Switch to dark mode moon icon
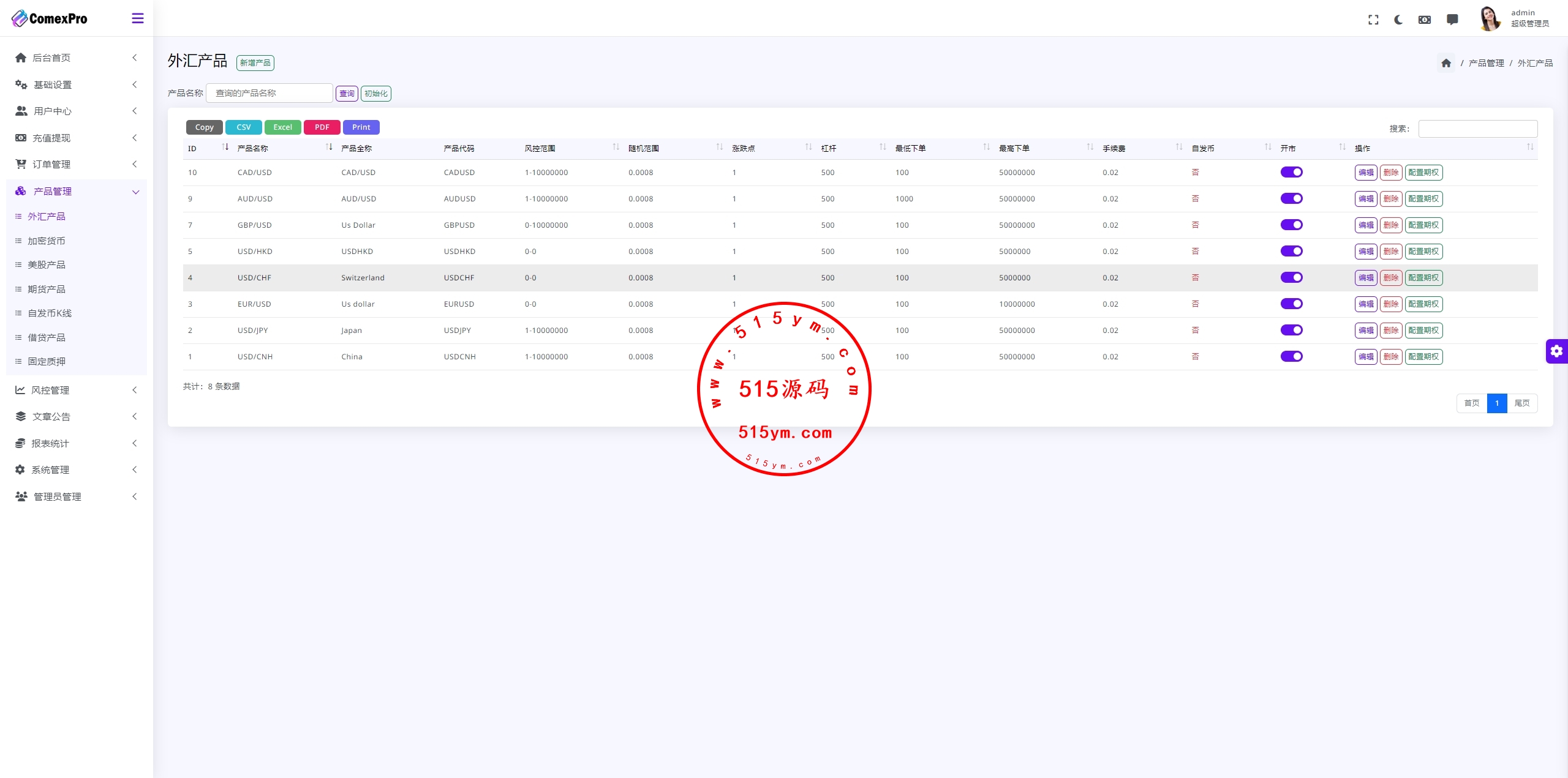Image resolution: width=1568 pixels, height=778 pixels. 1398,20
